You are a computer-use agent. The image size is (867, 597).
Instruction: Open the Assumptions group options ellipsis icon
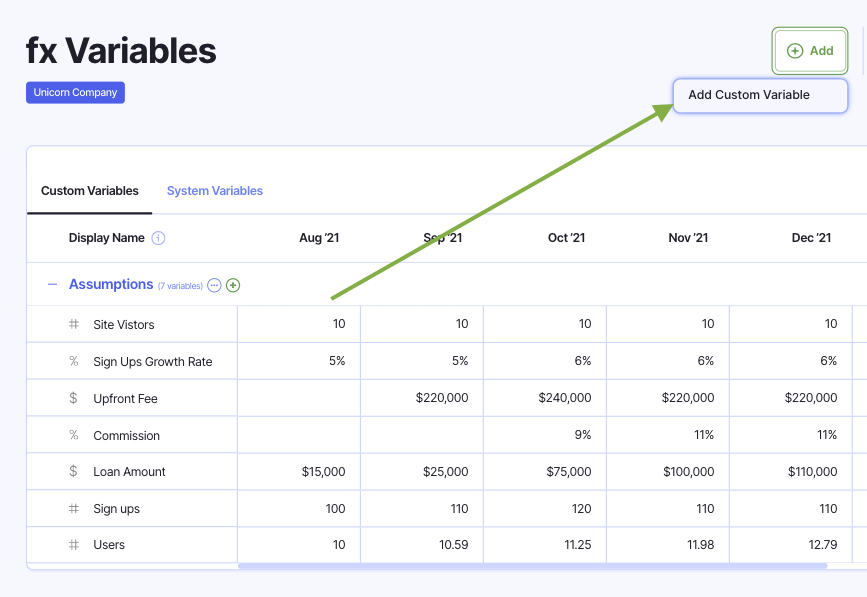[214, 286]
